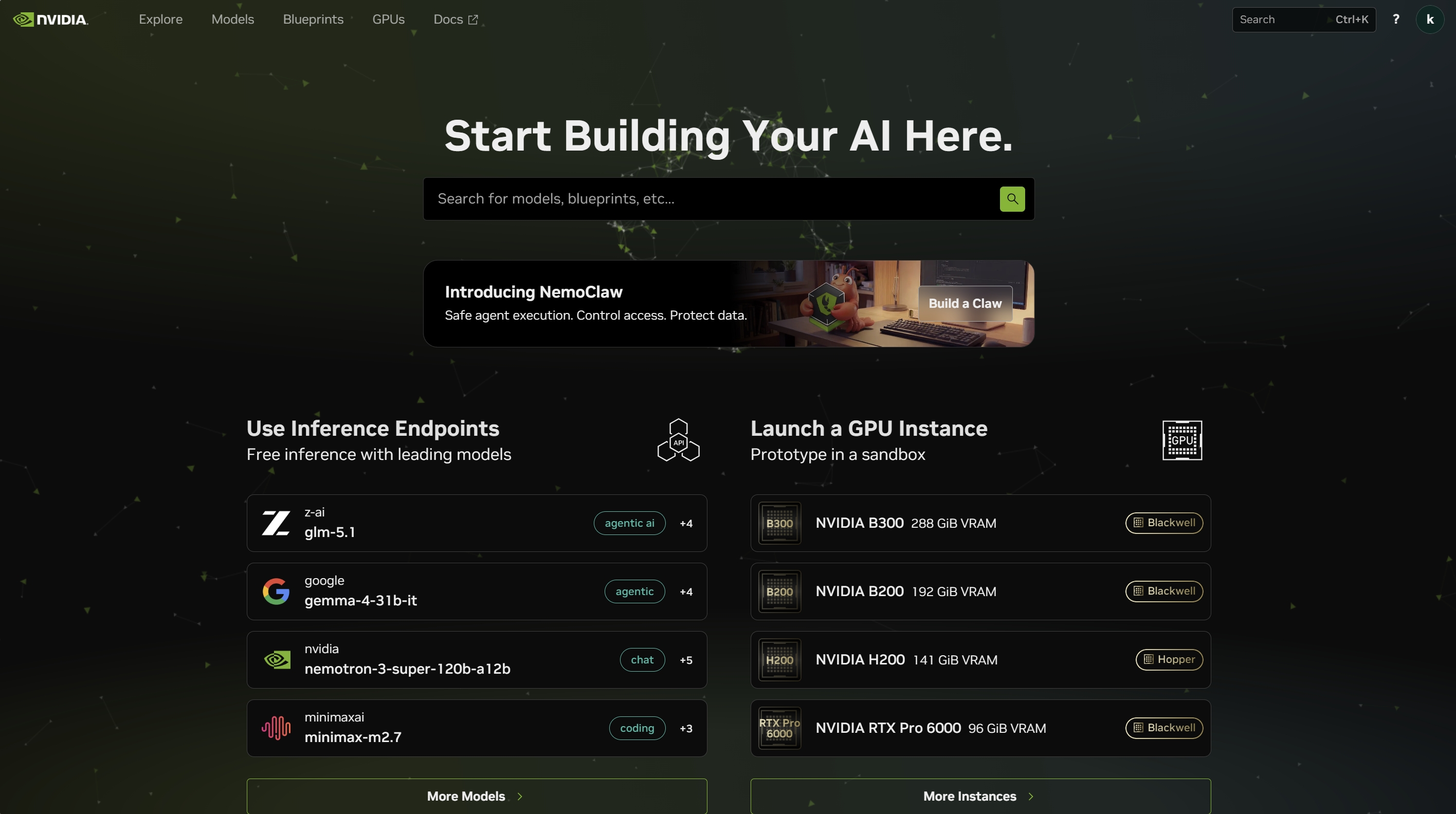1456x814 pixels.
Task: Open the help question mark icon
Action: 1395,20
